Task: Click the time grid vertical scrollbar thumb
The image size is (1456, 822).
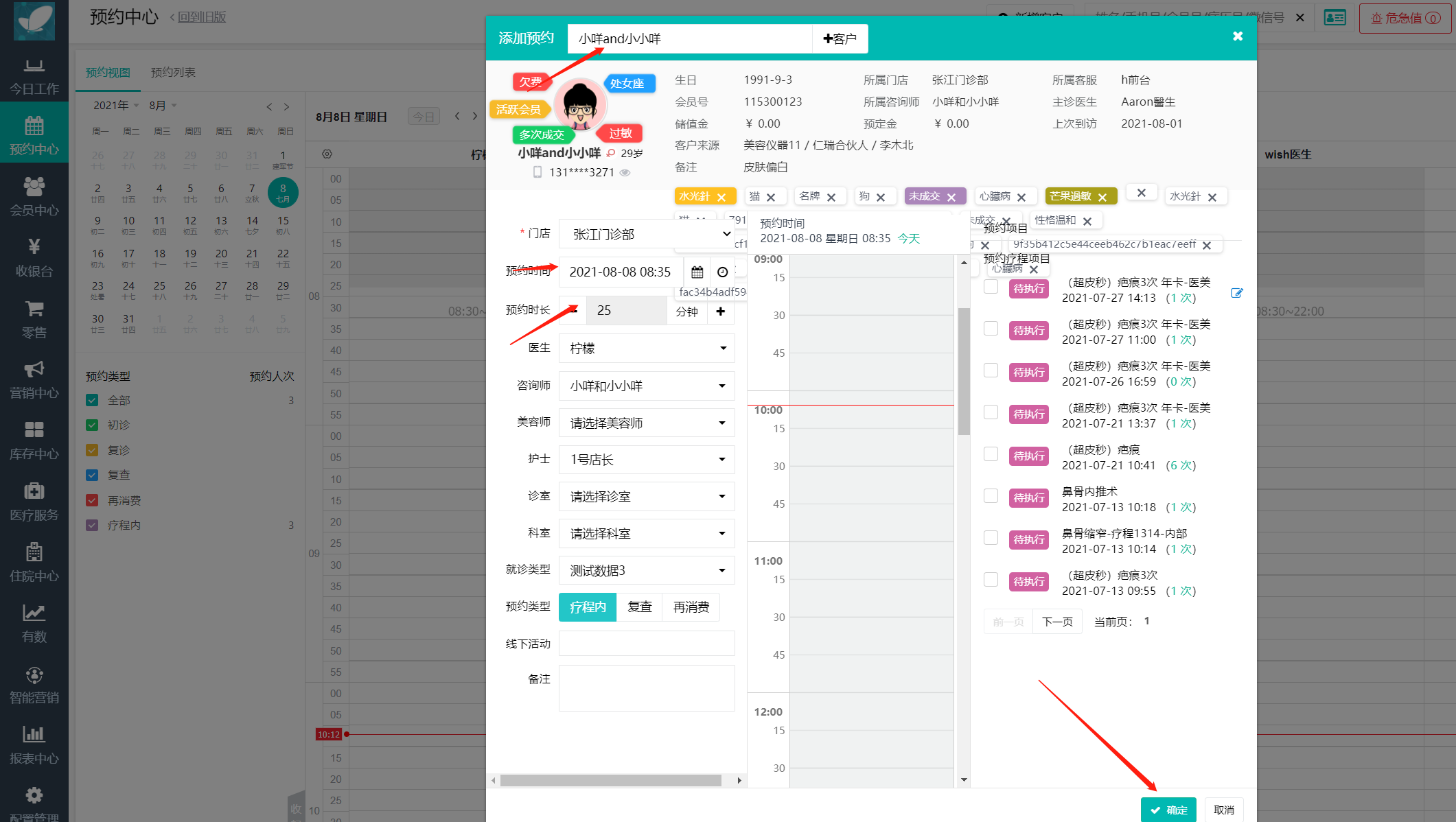Action: [964, 371]
